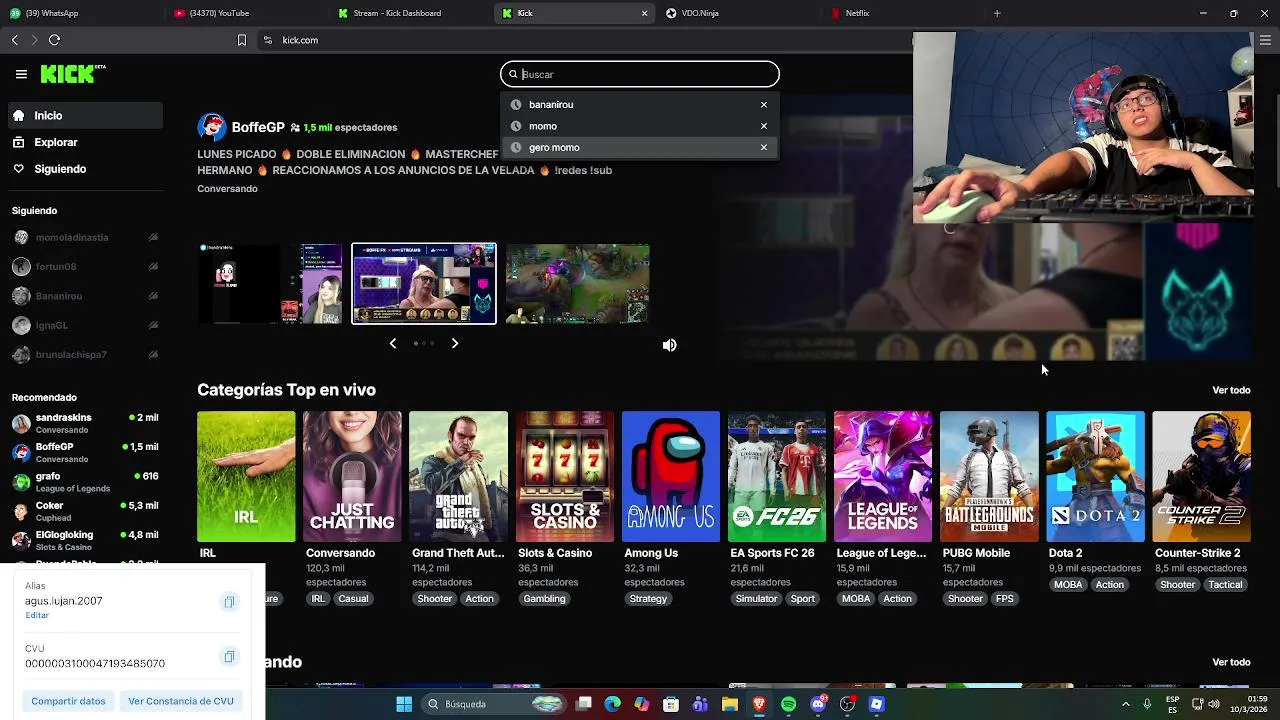Click Ver todo for Categorías Top en vivo
Screen dimensions: 1280x720
pyautogui.click(x=1231, y=390)
